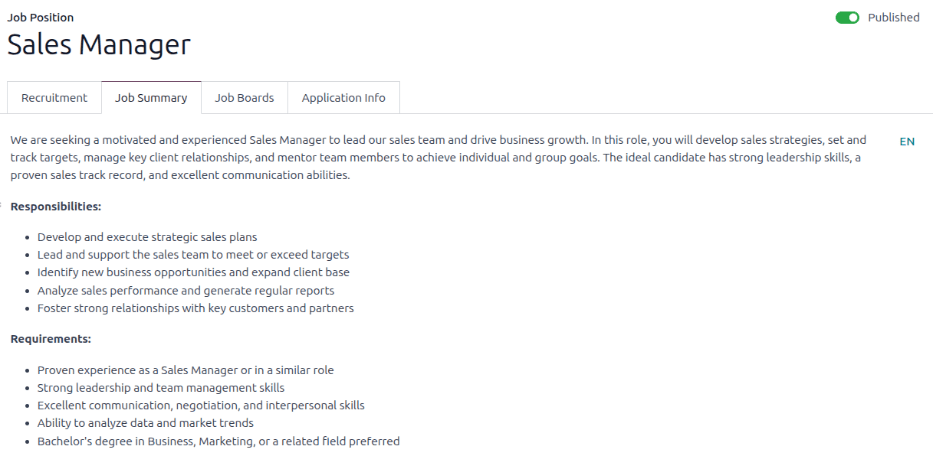Switch to the Job Boards tab
Image resolution: width=933 pixels, height=469 pixels.
pos(244,98)
